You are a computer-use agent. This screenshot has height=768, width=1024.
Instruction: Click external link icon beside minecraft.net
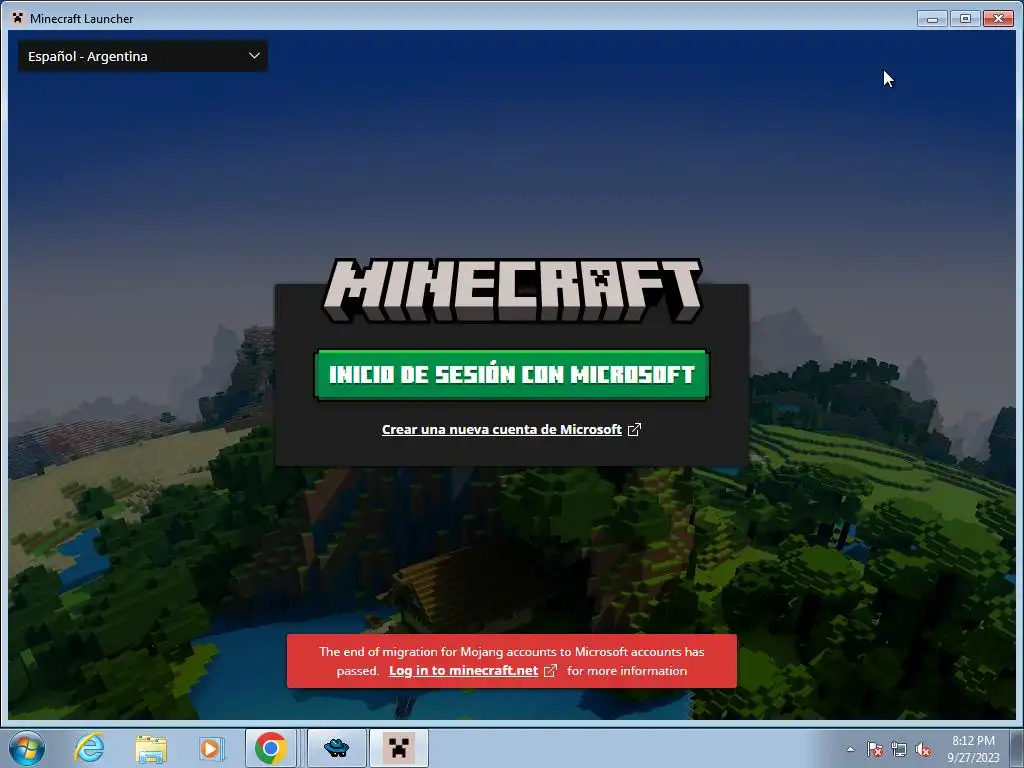tap(551, 671)
